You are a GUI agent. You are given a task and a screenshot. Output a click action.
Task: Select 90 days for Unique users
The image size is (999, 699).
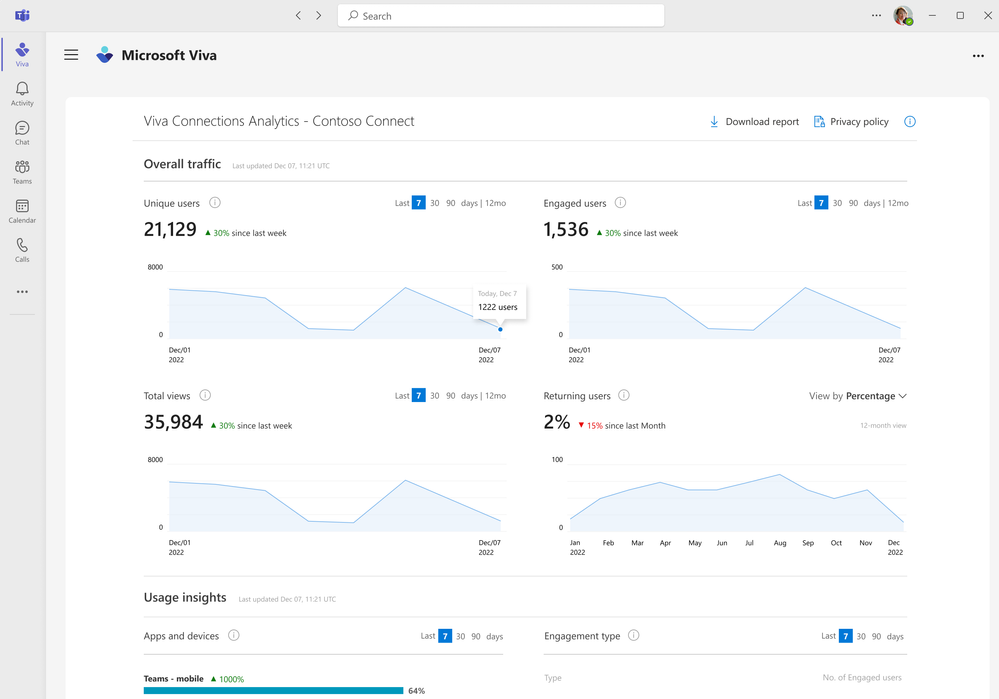click(x=450, y=203)
